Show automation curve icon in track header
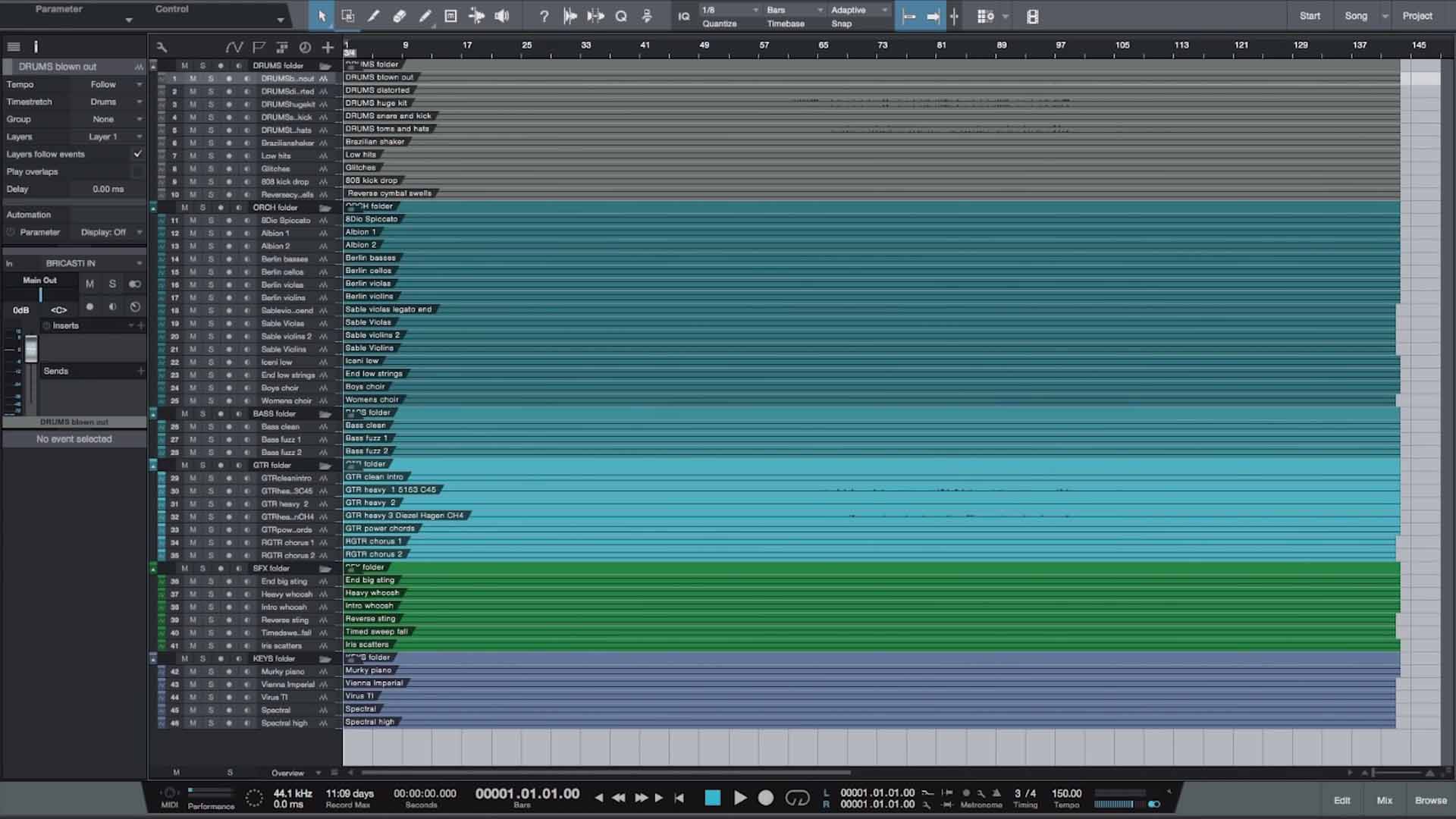The height and width of the screenshot is (819, 1456). 234,47
